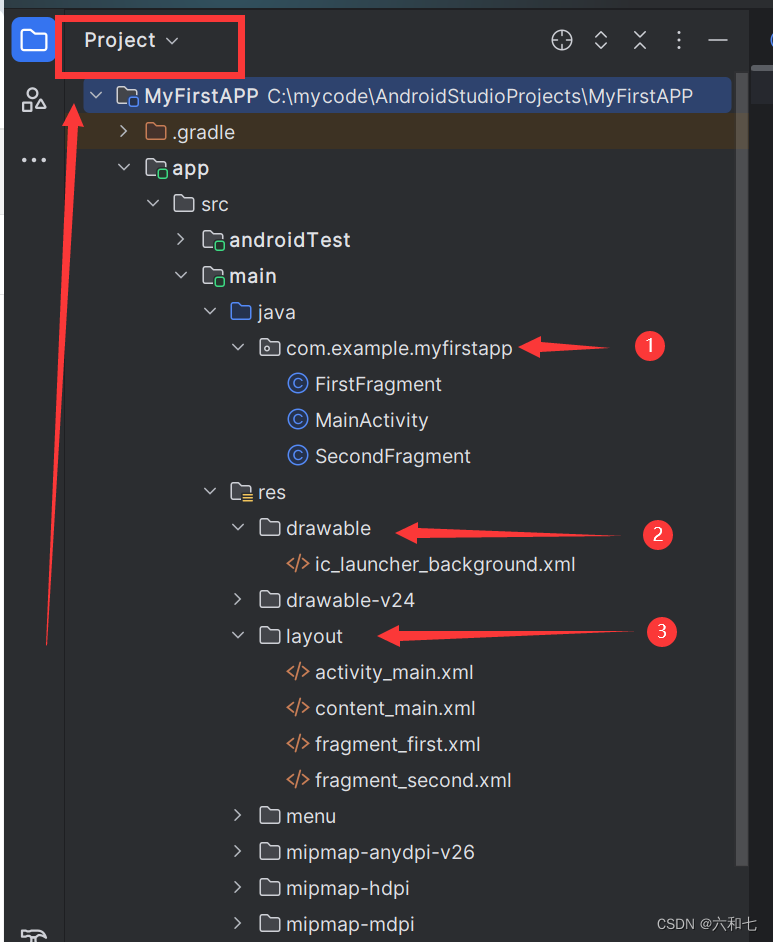Expand the mipmap-hdpi folder chevron
Viewport: 773px width, 942px height.
pos(238,888)
